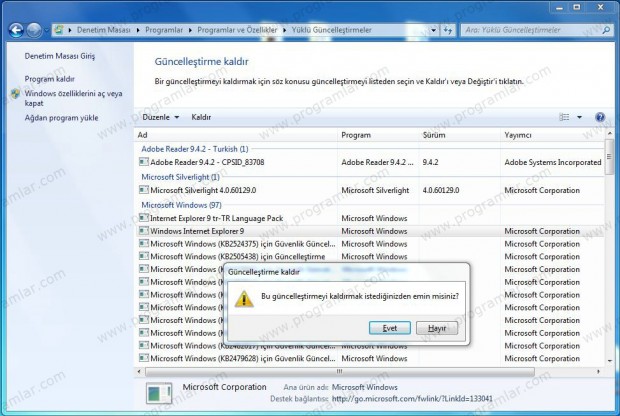Click the horizontal scrollbar right arrow

tap(598, 372)
